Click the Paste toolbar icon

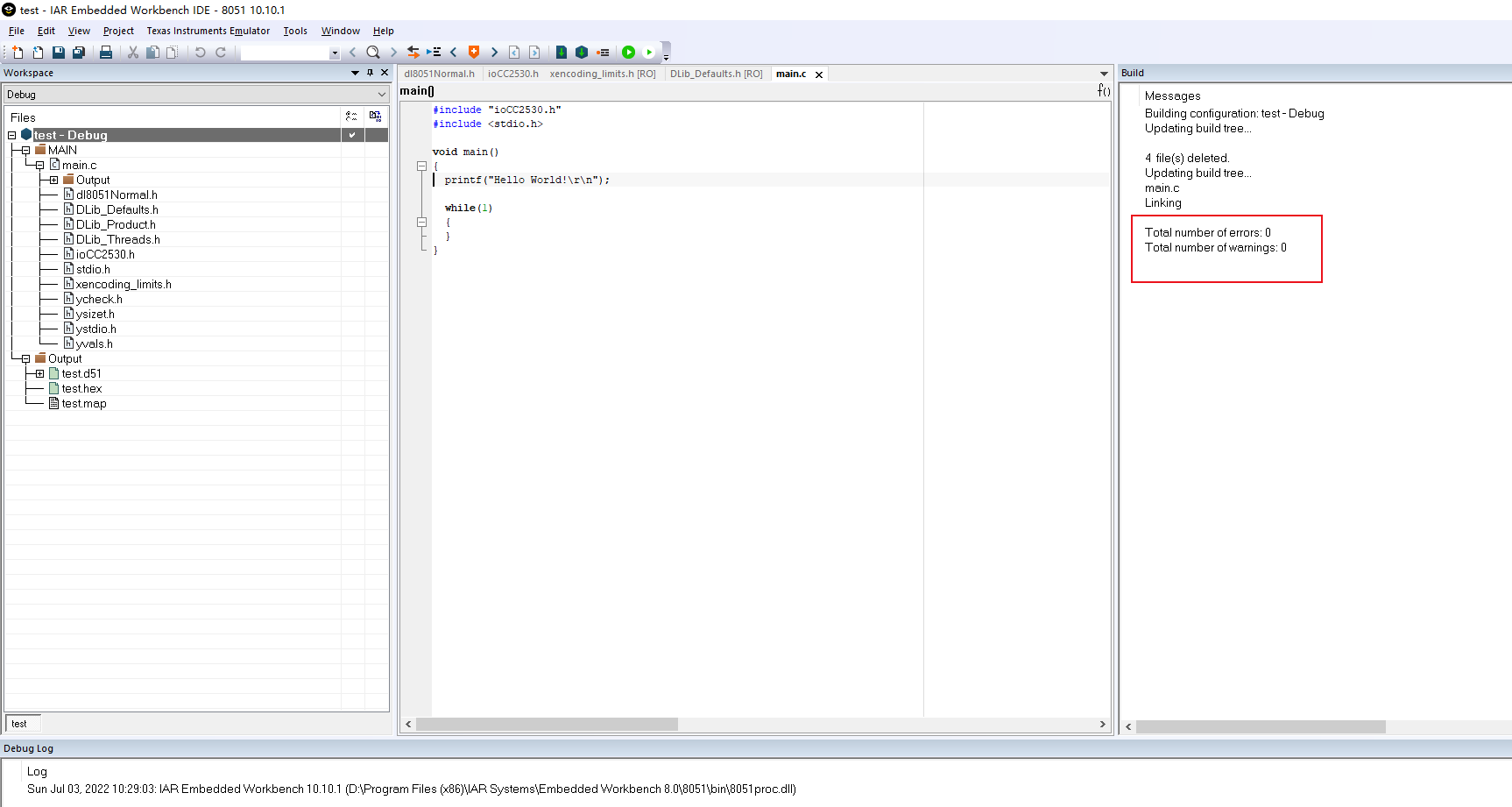click(173, 53)
